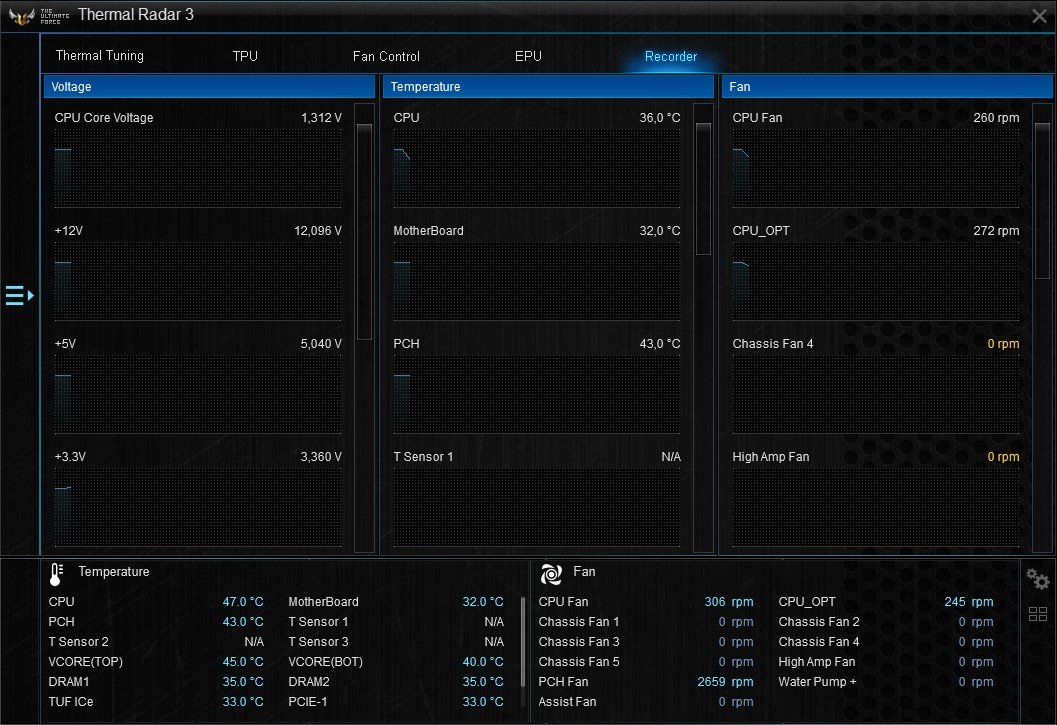Viewport: 1057px width, 725px height.
Task: Click the Water Pump + label
Action: pos(818,682)
